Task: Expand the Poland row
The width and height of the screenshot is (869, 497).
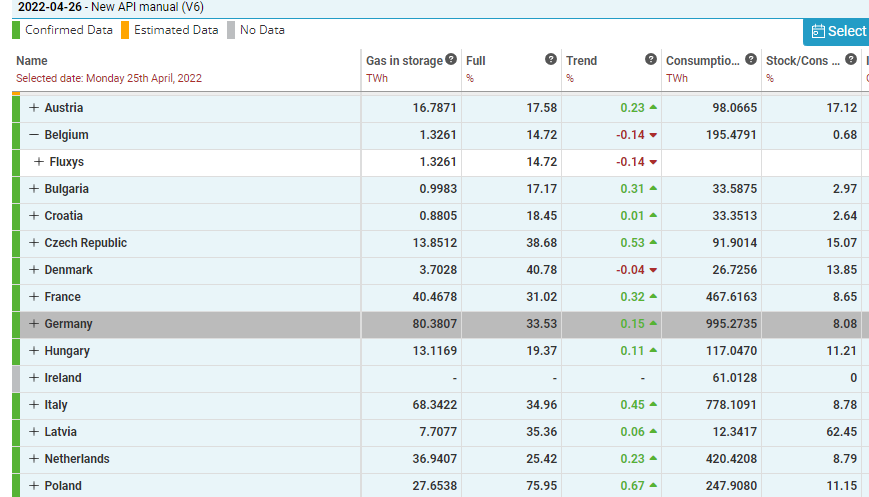Action: pyautogui.click(x=34, y=486)
